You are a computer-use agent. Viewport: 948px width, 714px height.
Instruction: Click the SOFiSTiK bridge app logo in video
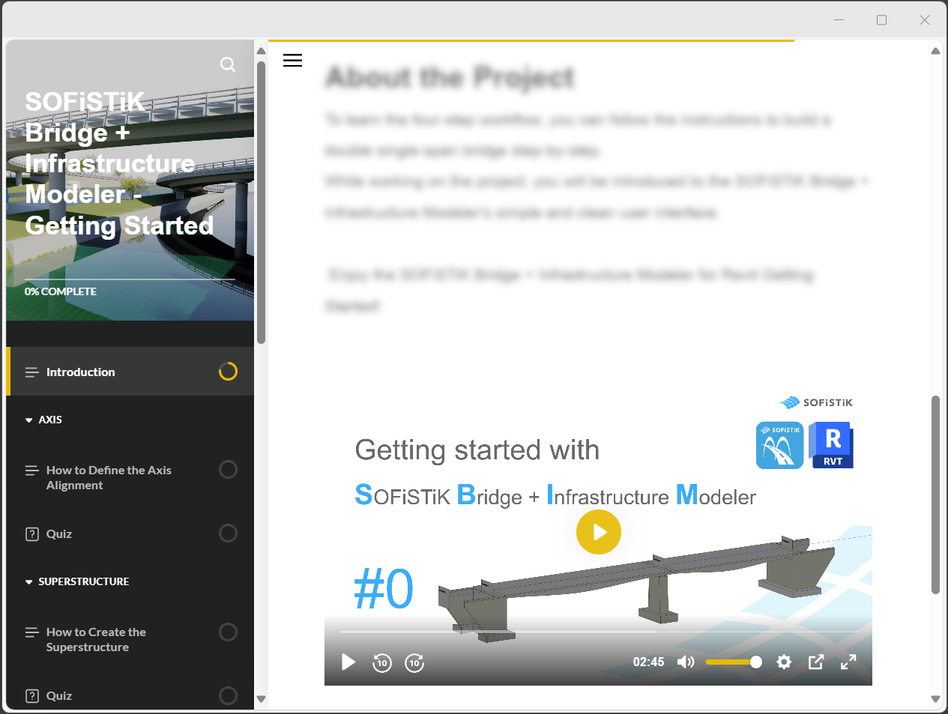point(780,446)
